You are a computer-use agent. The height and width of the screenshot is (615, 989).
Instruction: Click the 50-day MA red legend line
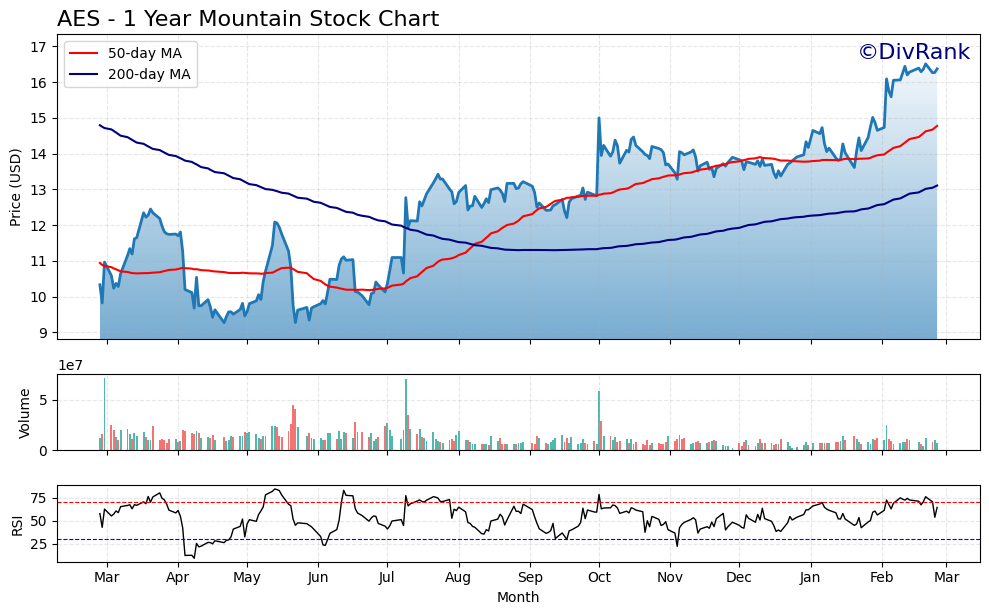click(x=85, y=54)
